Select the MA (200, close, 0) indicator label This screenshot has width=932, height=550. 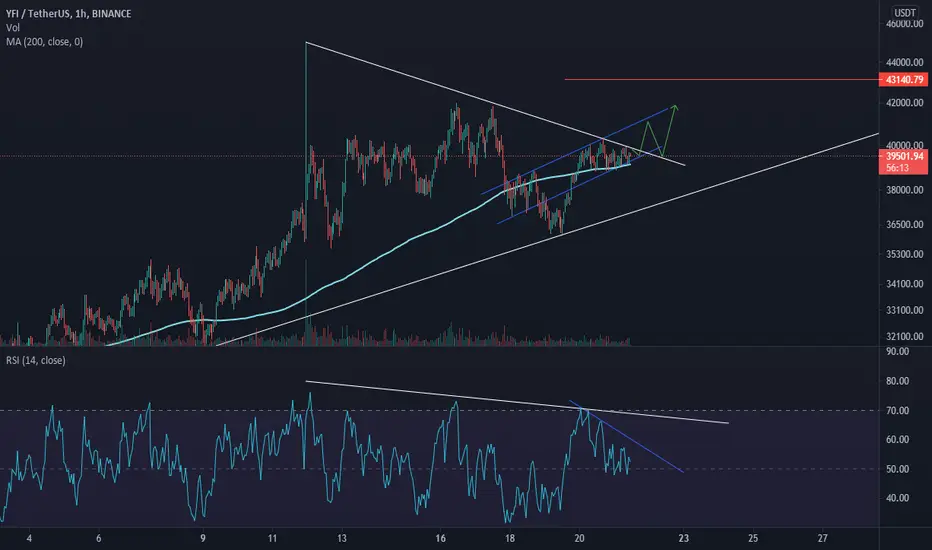click(45, 42)
